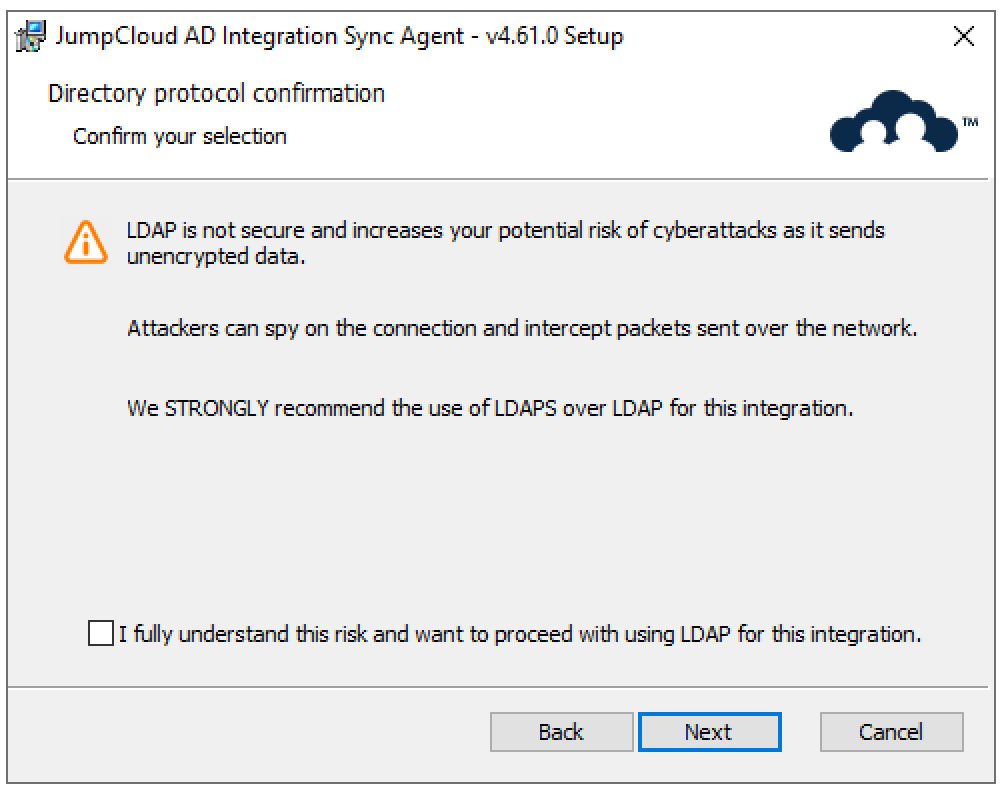
Task: Cancel the JumpCloud setup wizard
Action: [891, 732]
